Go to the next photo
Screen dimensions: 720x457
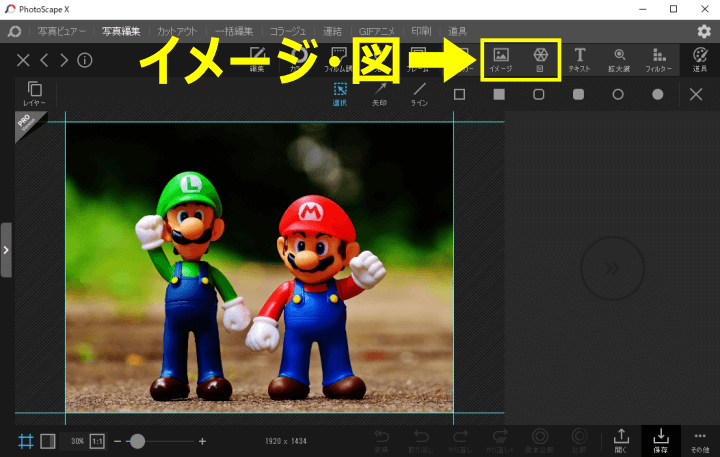coord(64,60)
